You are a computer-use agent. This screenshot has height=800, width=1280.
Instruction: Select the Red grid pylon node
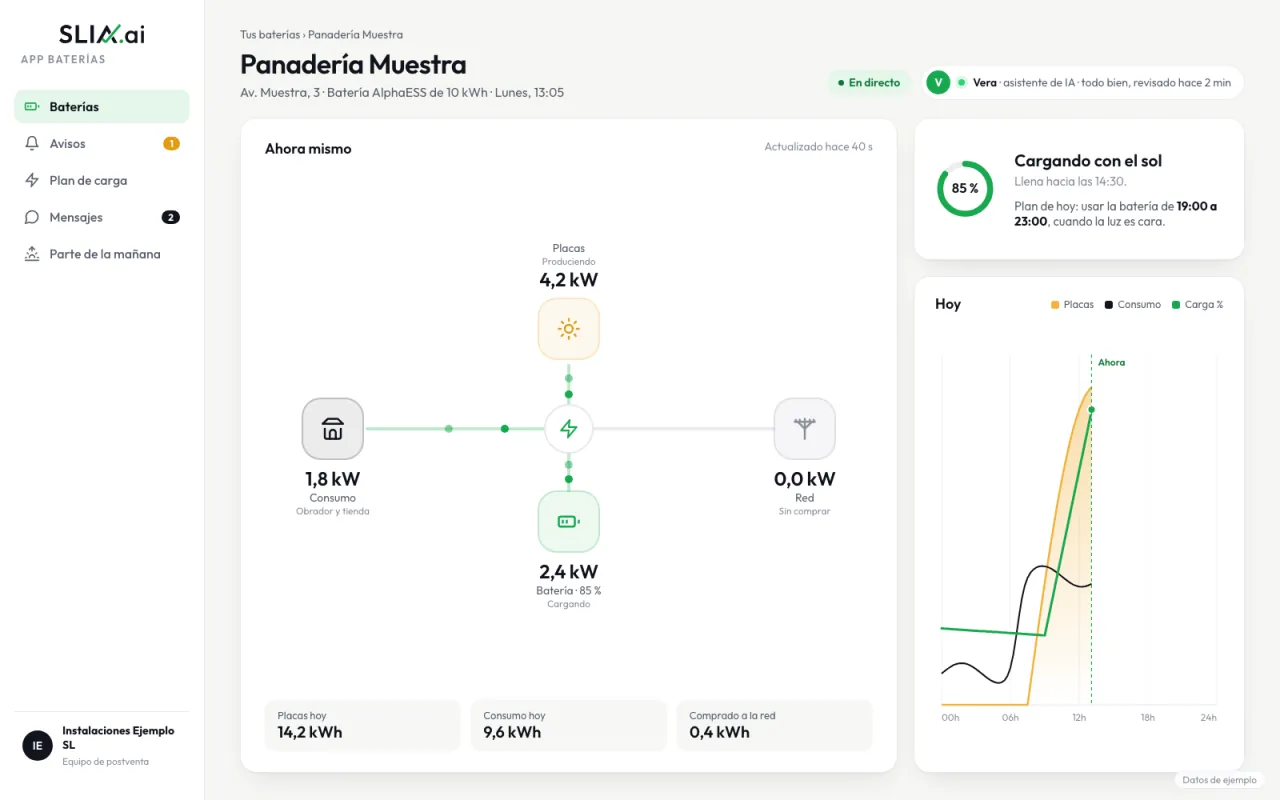805,429
